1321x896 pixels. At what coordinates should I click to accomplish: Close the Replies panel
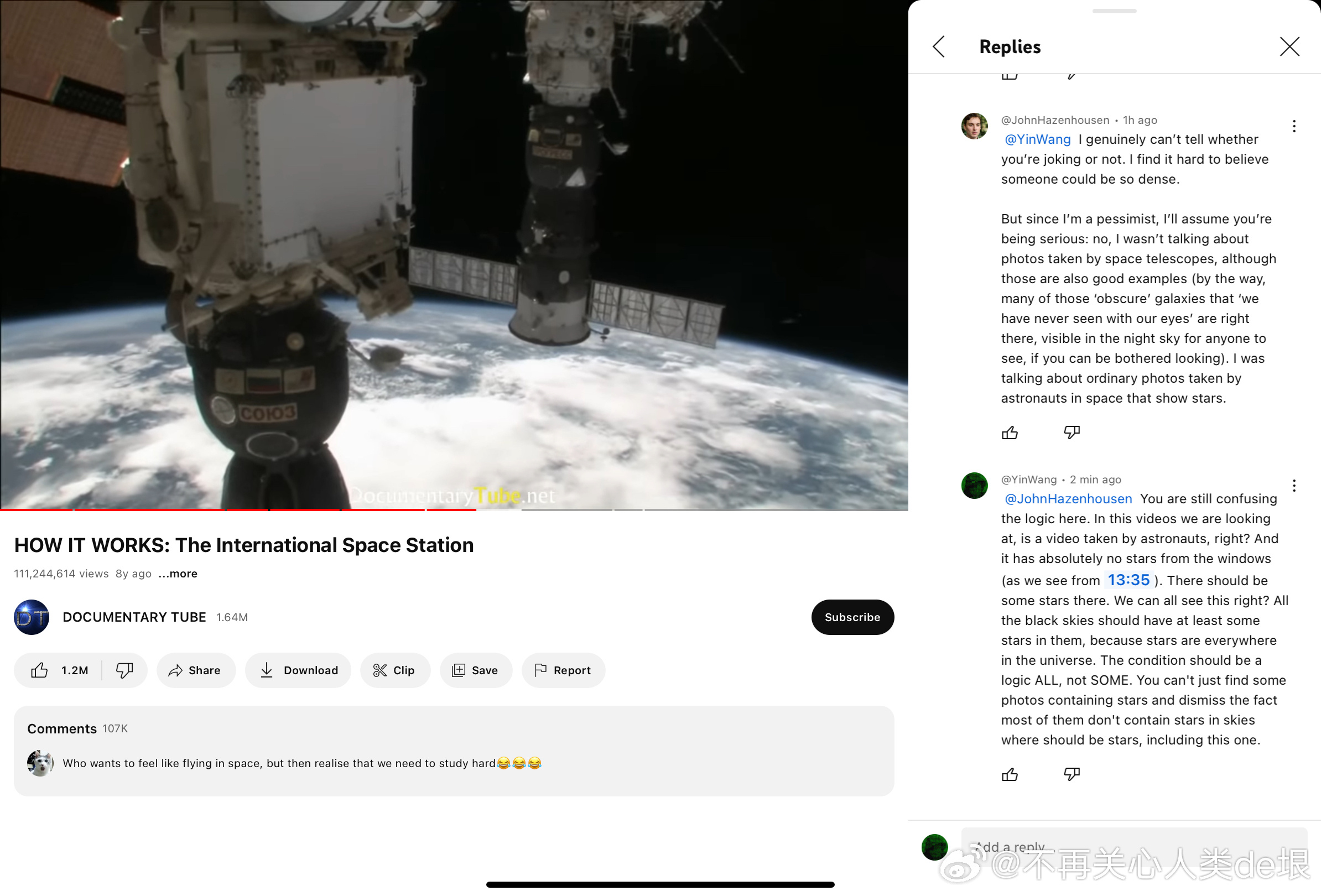(1289, 46)
